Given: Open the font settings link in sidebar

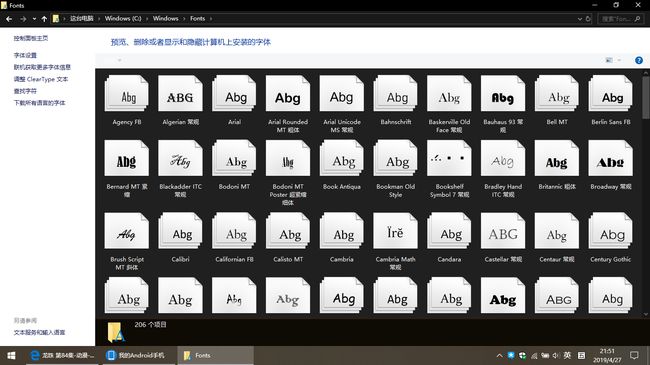Looking at the screenshot, I should click(25, 55).
